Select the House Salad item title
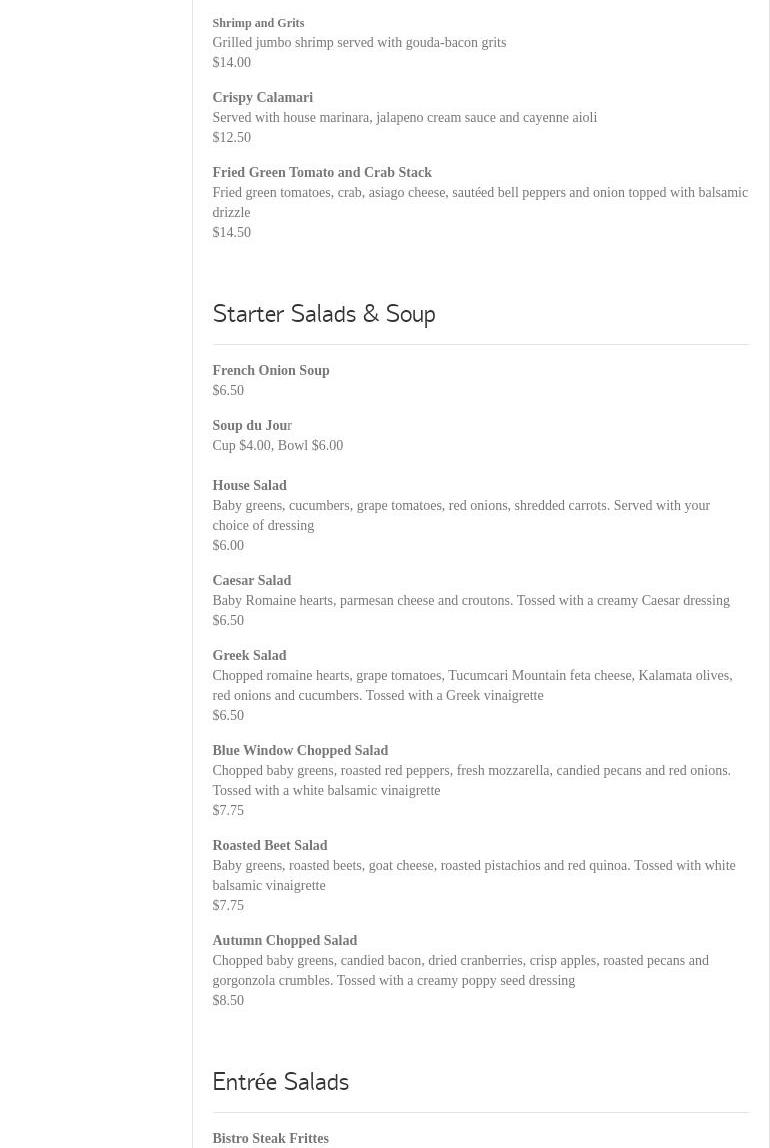The image size is (770, 1148). tap(249, 485)
